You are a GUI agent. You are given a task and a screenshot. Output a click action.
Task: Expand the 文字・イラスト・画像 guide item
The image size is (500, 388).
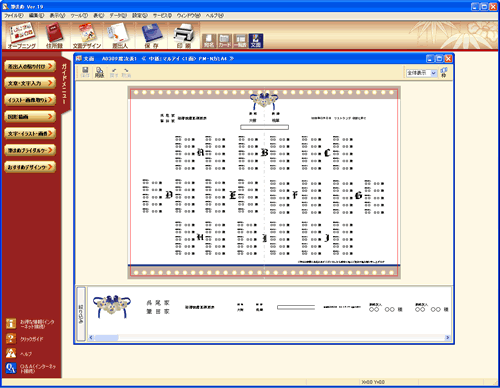click(x=30, y=133)
